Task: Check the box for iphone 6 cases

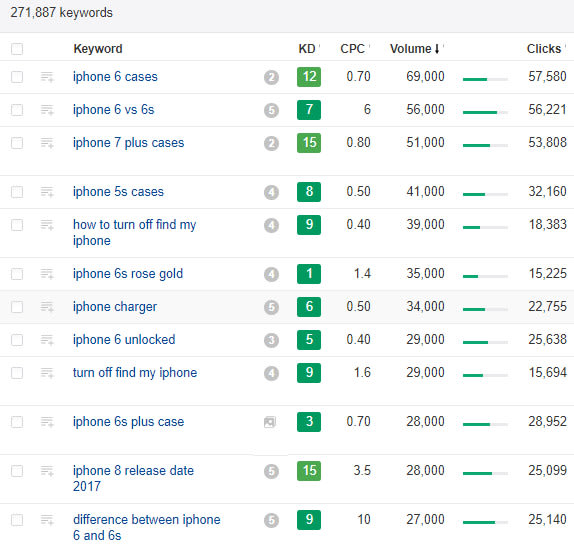Action: [17, 77]
